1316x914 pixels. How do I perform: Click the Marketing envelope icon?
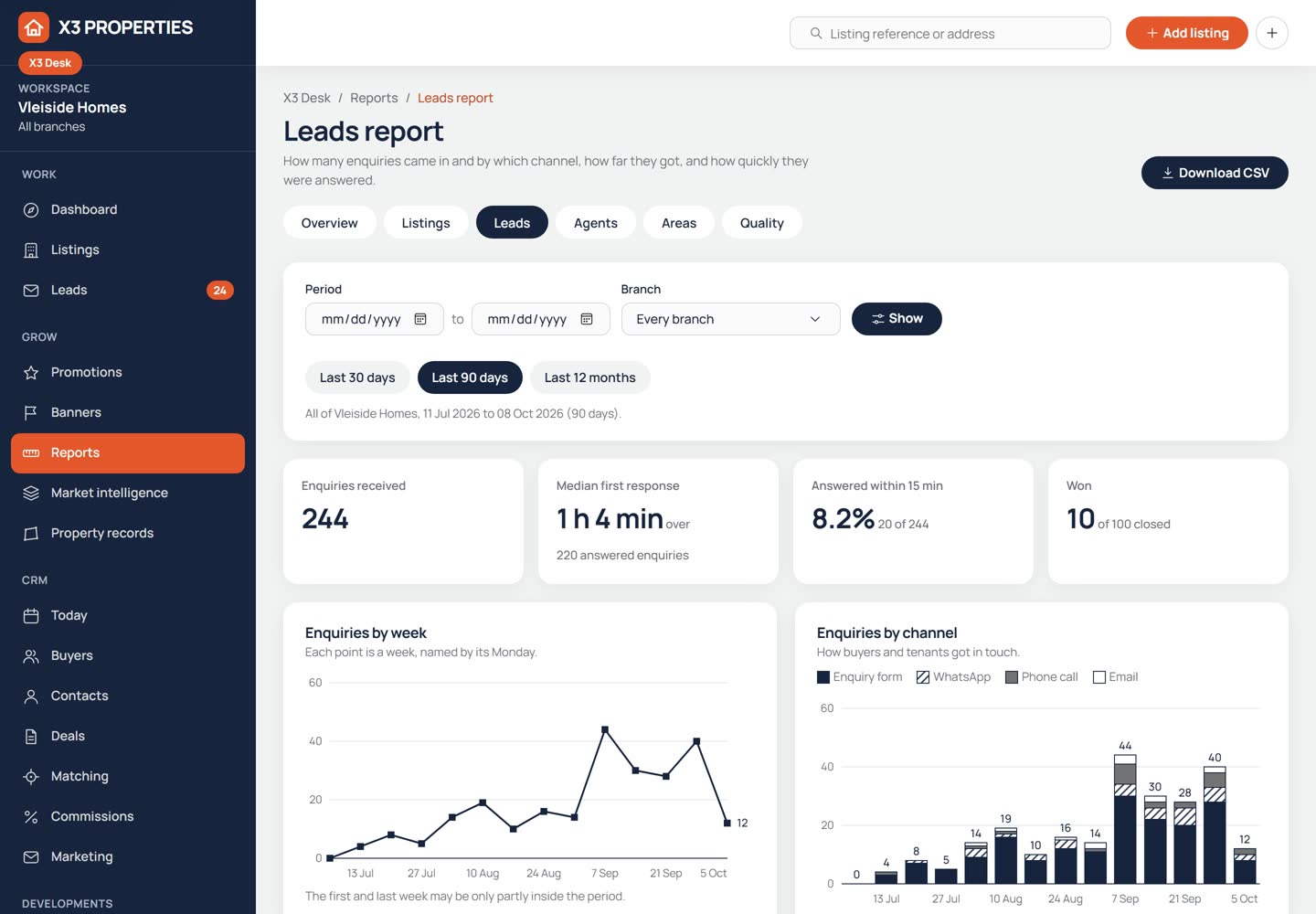click(31, 857)
